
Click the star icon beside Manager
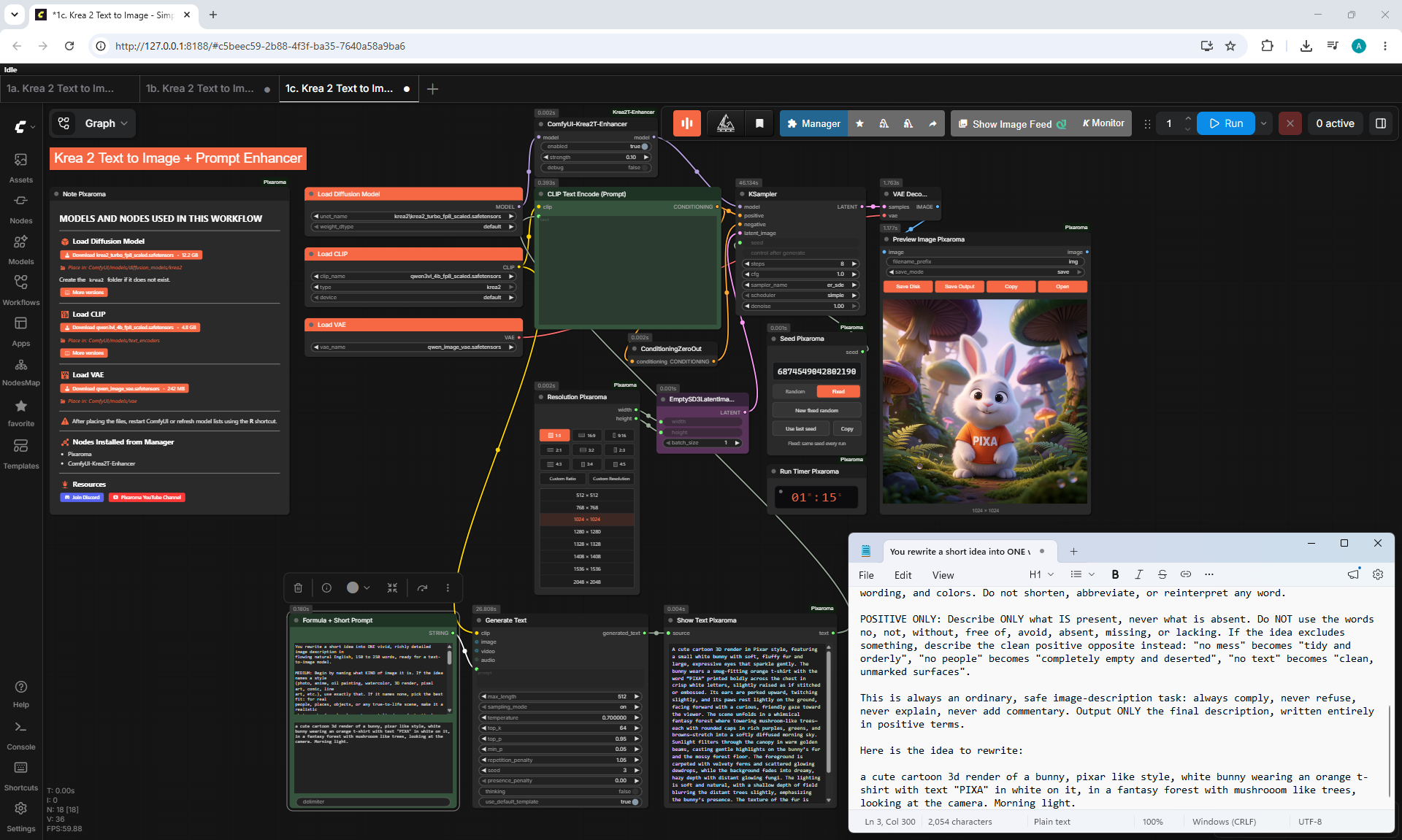859,123
